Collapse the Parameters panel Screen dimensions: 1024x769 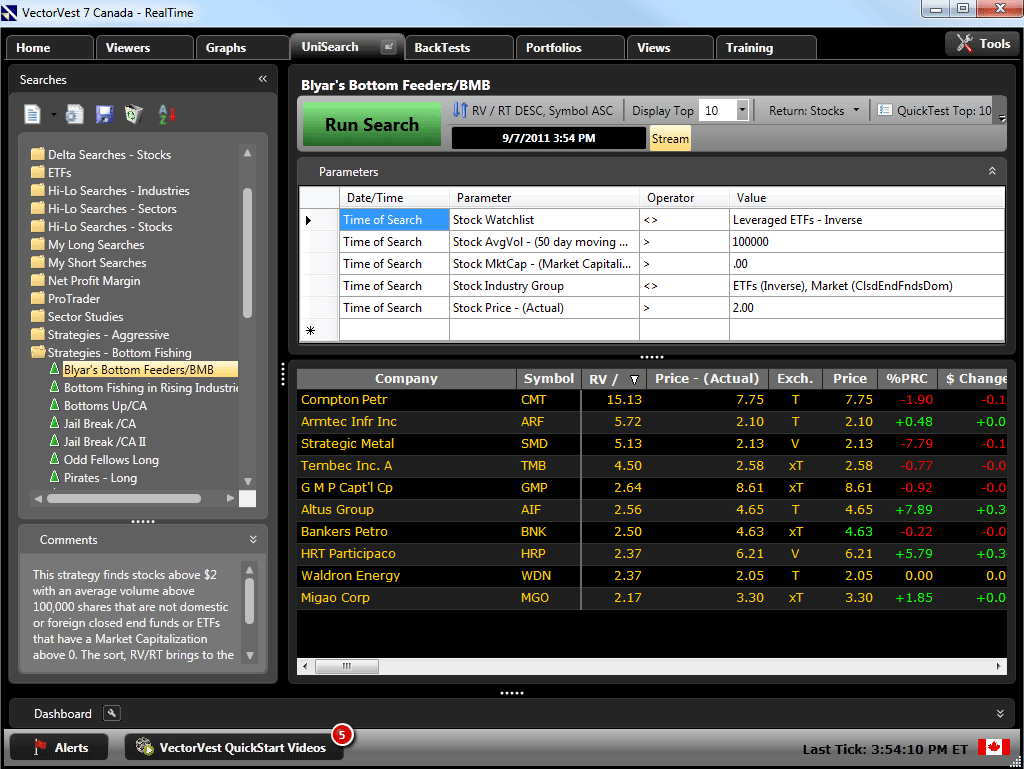[992, 172]
